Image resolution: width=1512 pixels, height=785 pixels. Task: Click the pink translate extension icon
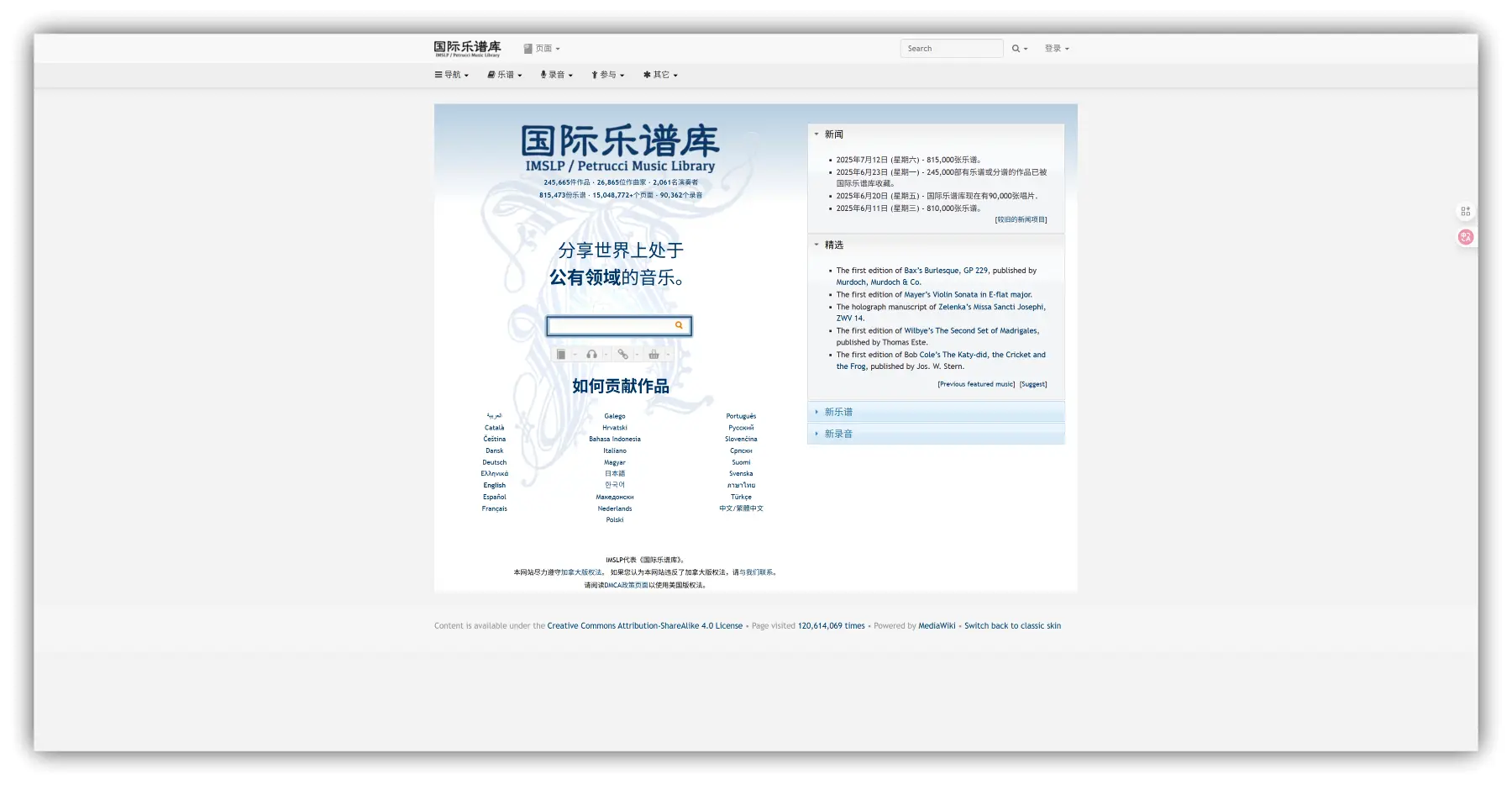tap(1466, 237)
